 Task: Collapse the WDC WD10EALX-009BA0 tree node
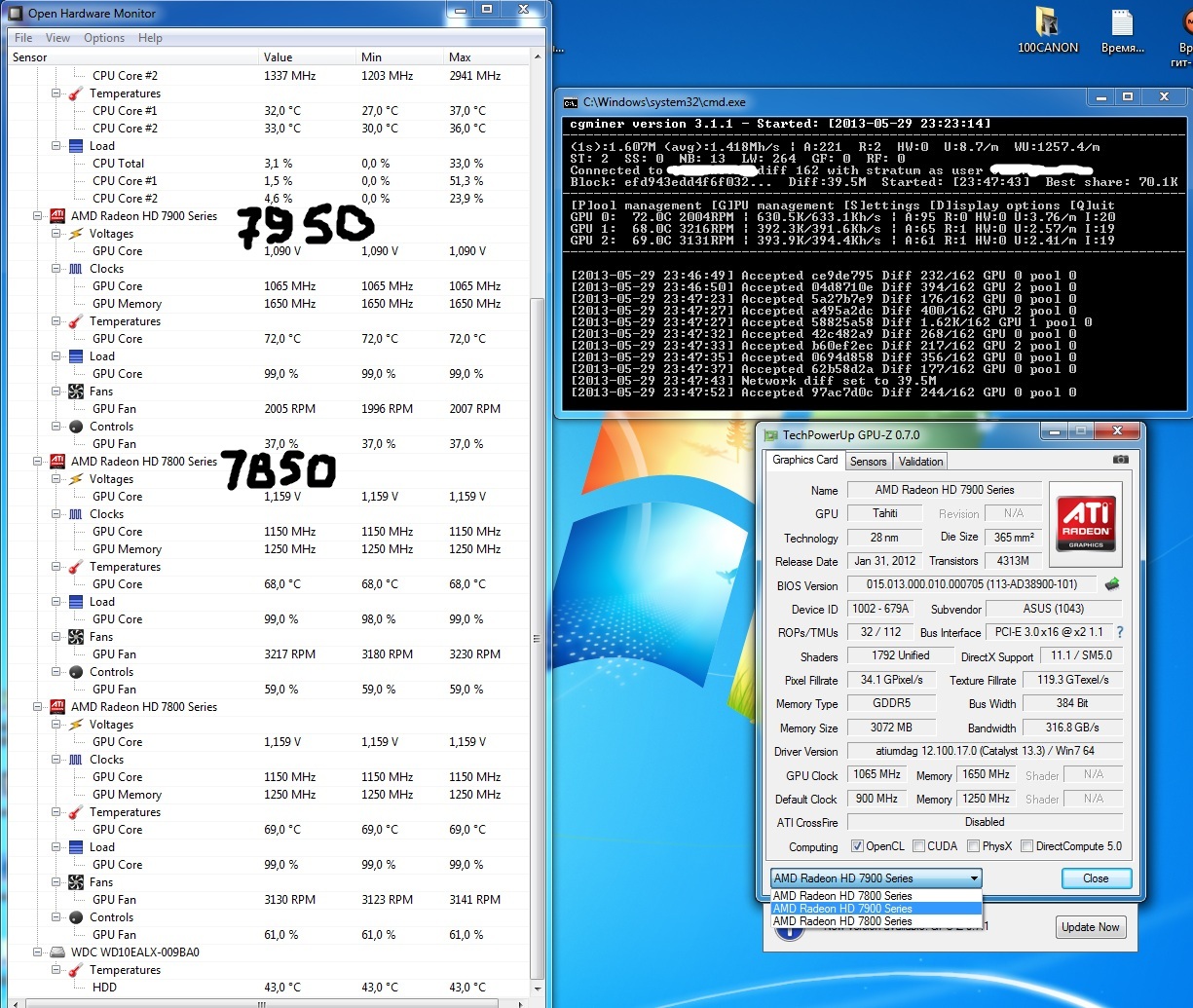pyautogui.click(x=38, y=952)
